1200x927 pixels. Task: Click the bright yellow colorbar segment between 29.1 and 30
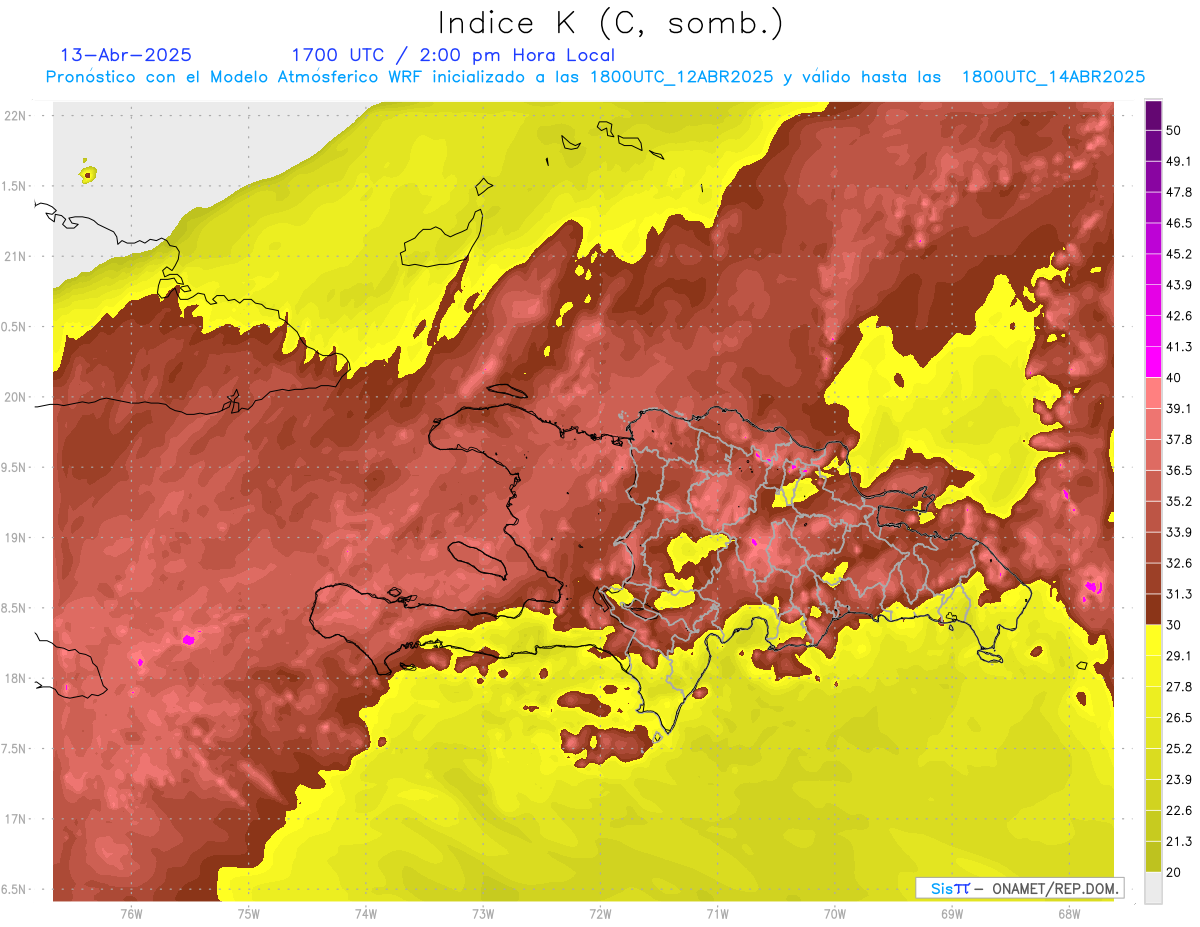pyautogui.click(x=1153, y=640)
